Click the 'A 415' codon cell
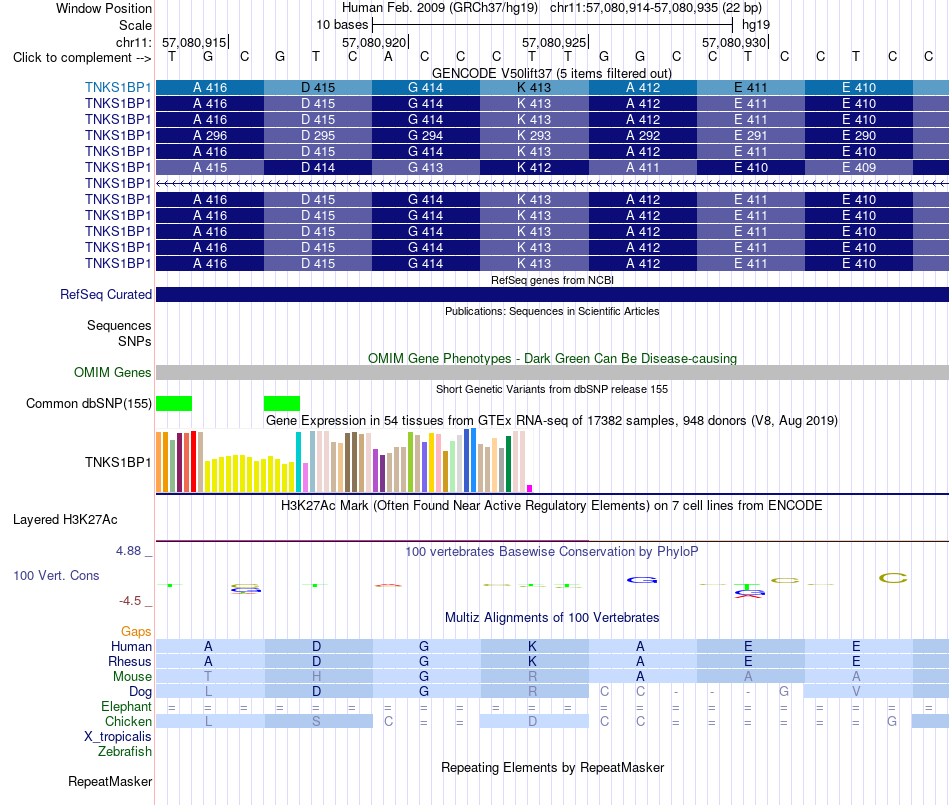 [210, 167]
